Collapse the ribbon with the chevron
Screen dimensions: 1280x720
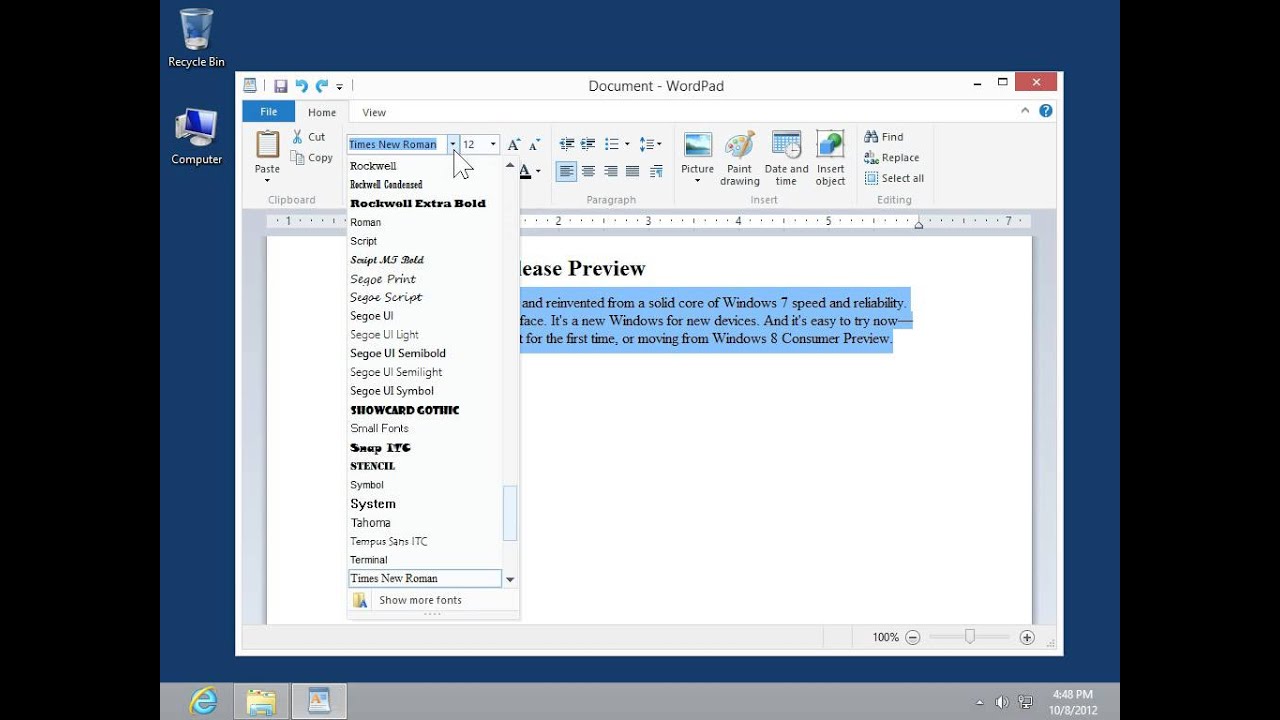(1025, 111)
